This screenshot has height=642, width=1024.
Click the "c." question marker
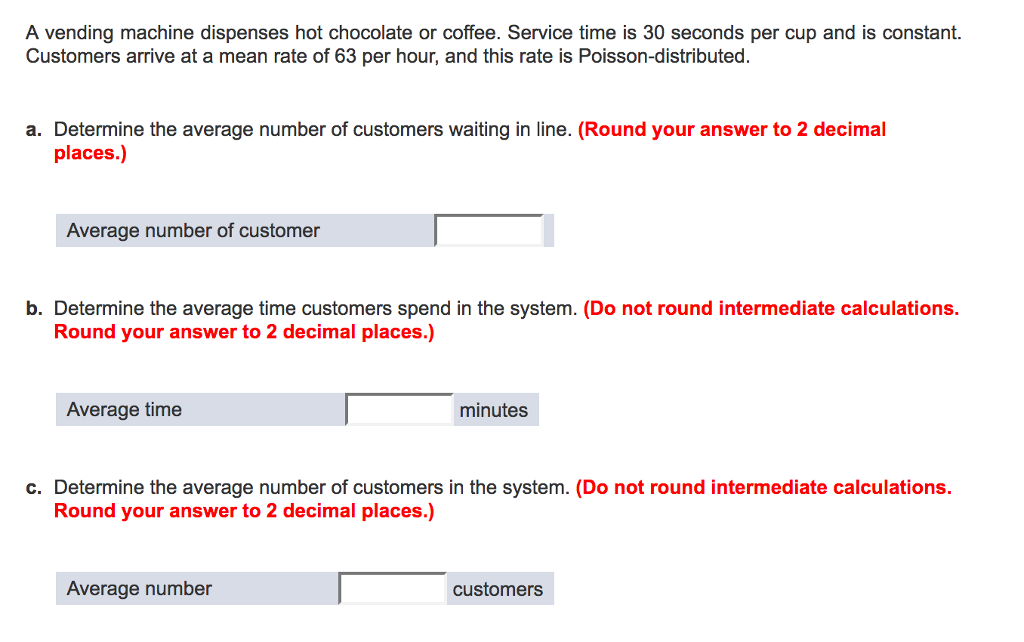coord(34,488)
